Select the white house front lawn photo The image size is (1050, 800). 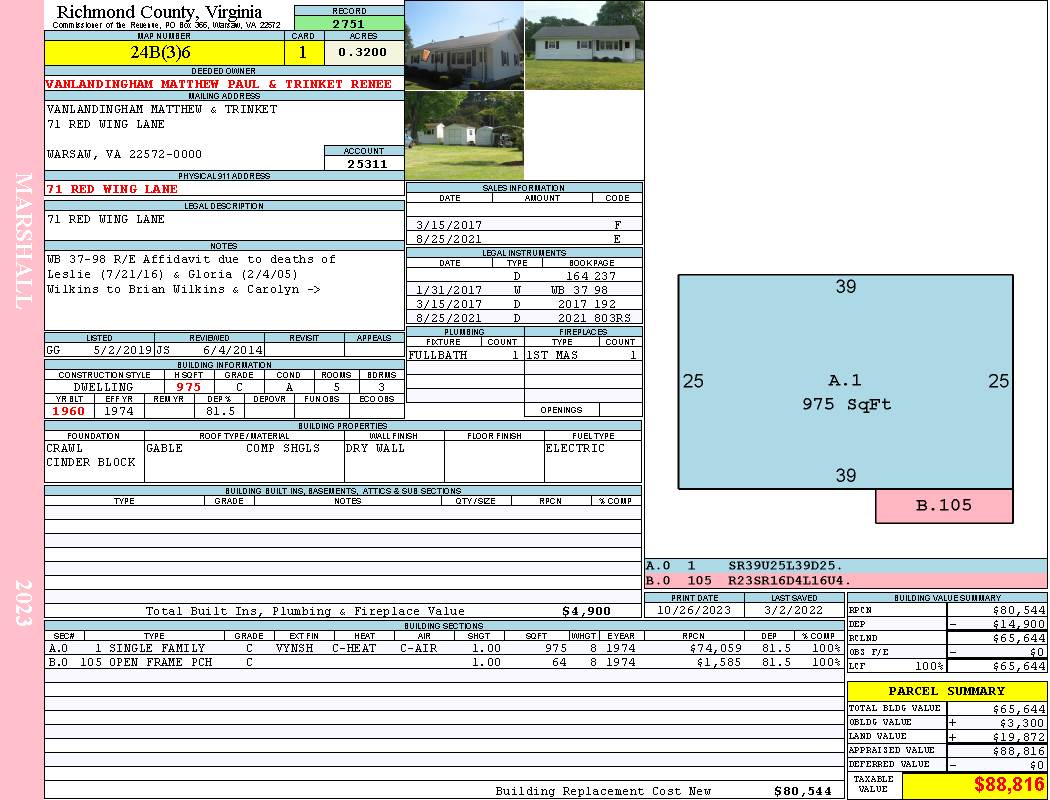pyautogui.click(x=583, y=45)
